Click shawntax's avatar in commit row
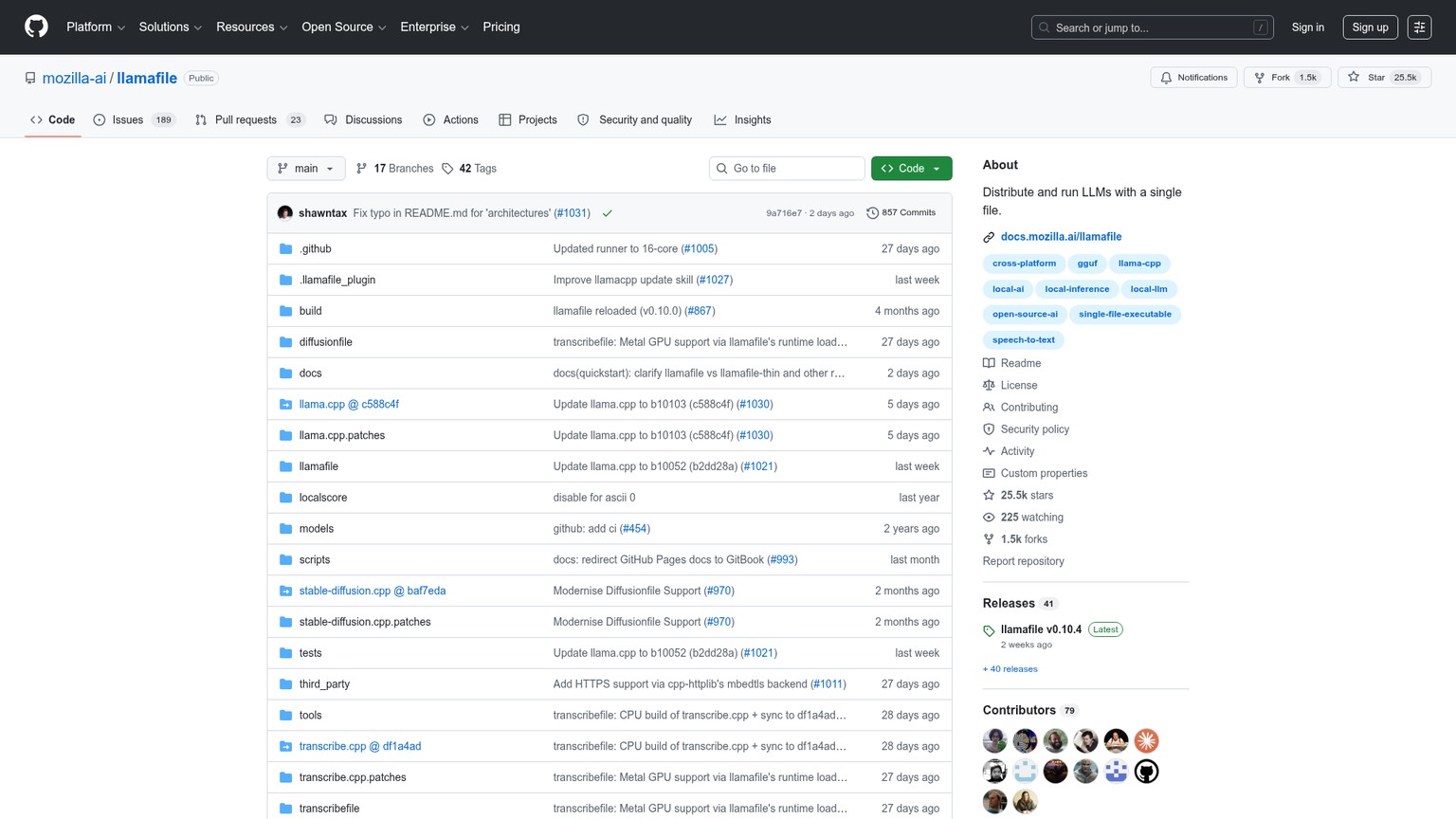 (x=285, y=213)
